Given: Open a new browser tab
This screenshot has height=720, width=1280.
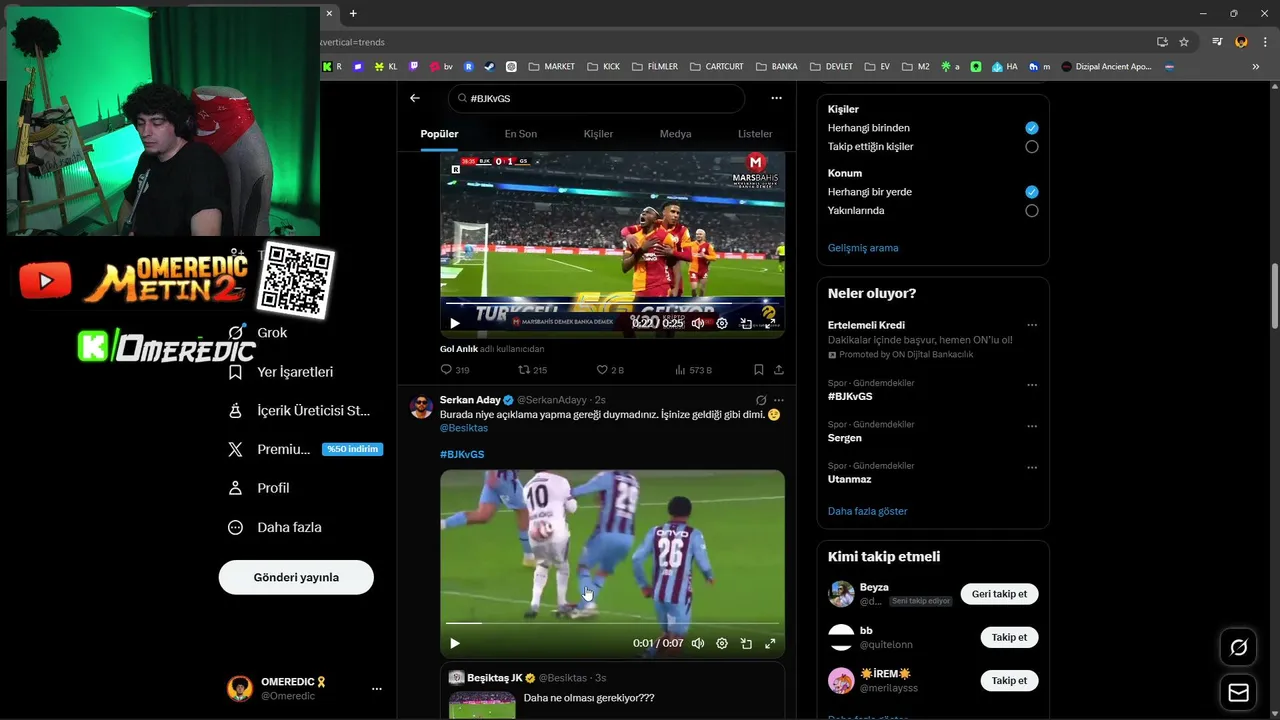Looking at the screenshot, I should click(x=353, y=13).
